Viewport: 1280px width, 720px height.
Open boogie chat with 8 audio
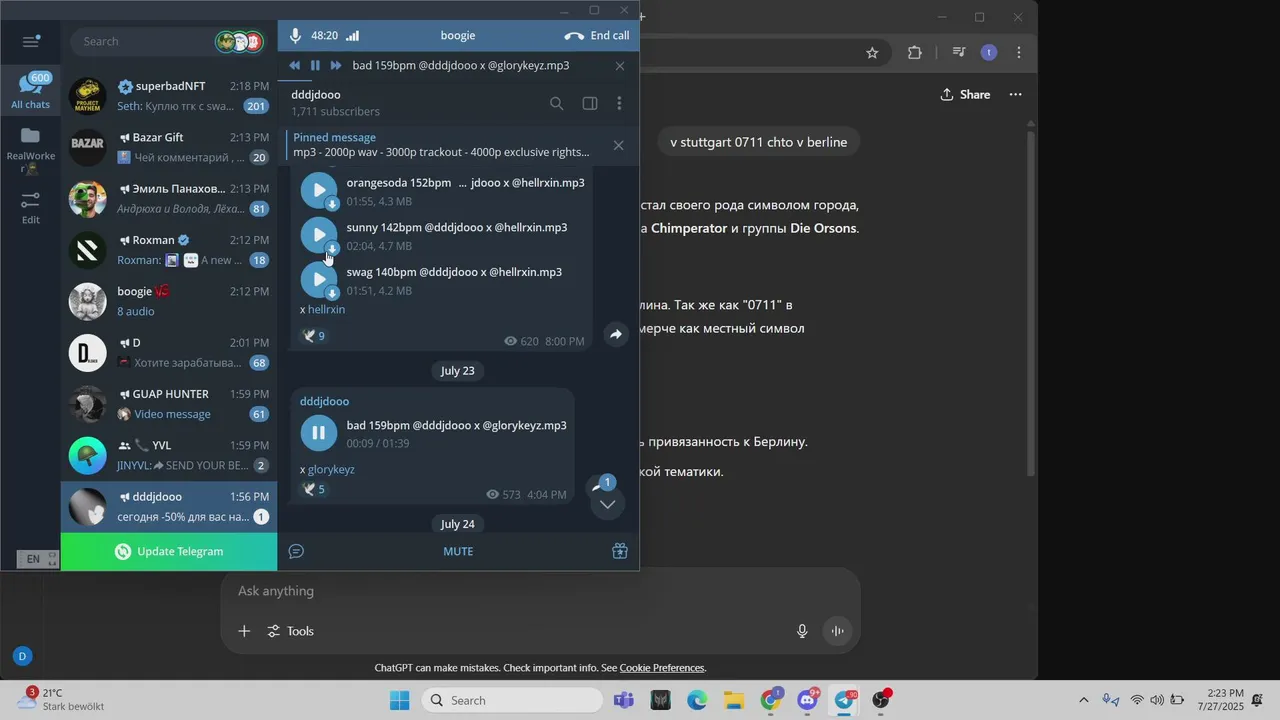pyautogui.click(x=169, y=301)
